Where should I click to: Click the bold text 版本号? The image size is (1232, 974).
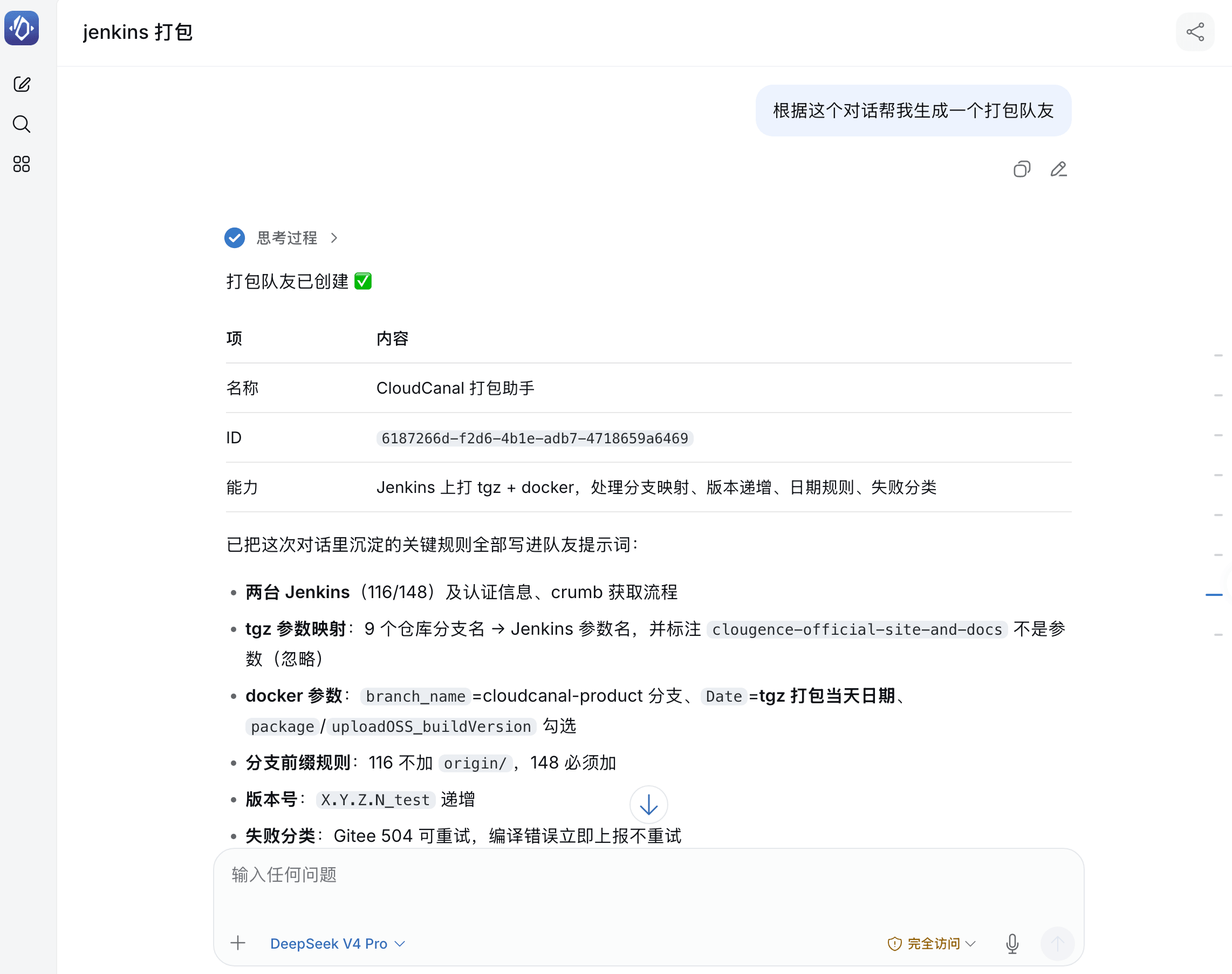271,799
